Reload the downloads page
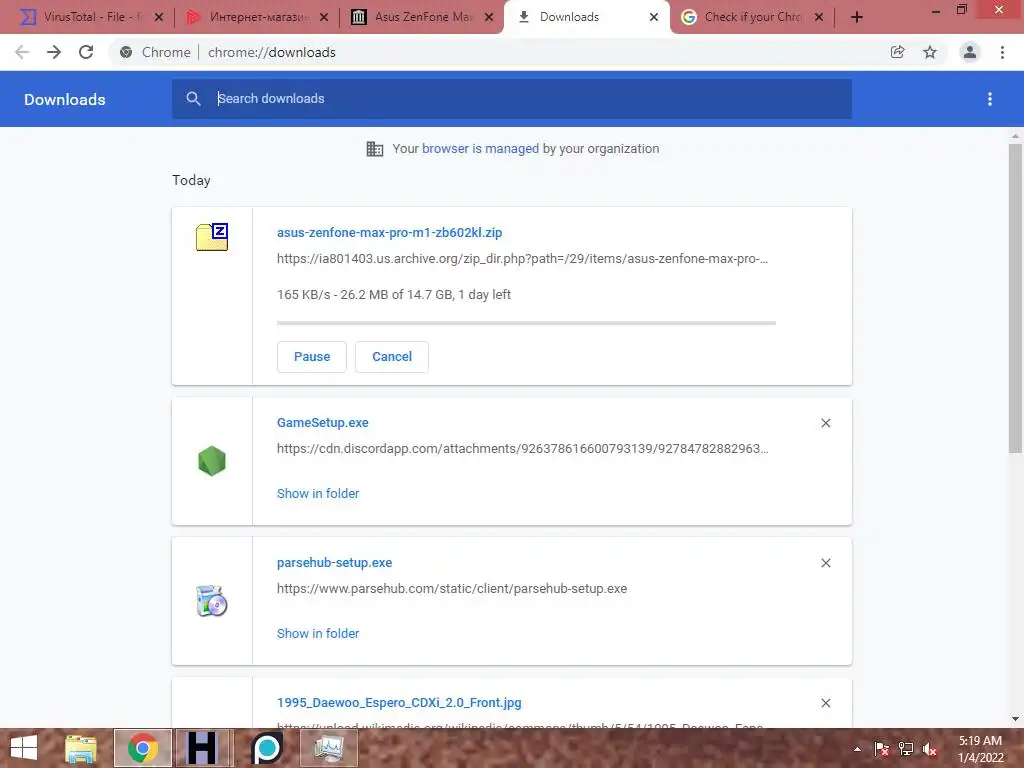This screenshot has width=1024, height=768. (86, 52)
